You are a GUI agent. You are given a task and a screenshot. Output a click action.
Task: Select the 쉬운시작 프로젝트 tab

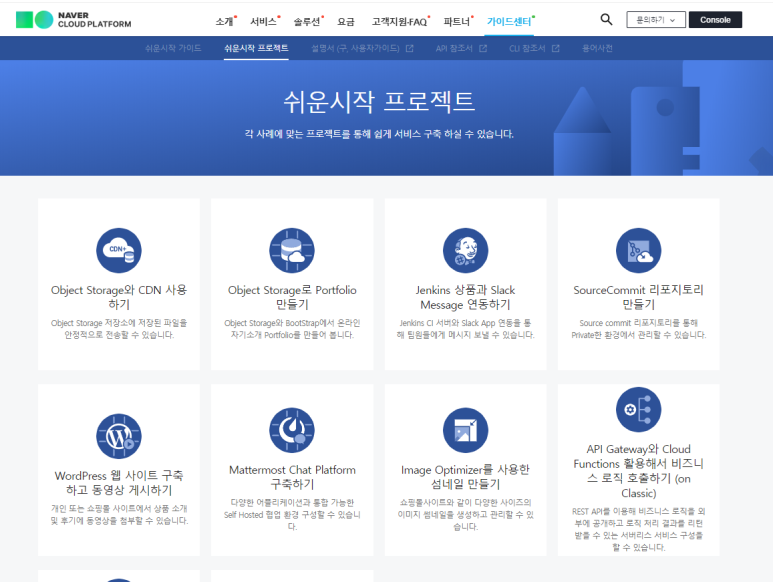point(256,48)
